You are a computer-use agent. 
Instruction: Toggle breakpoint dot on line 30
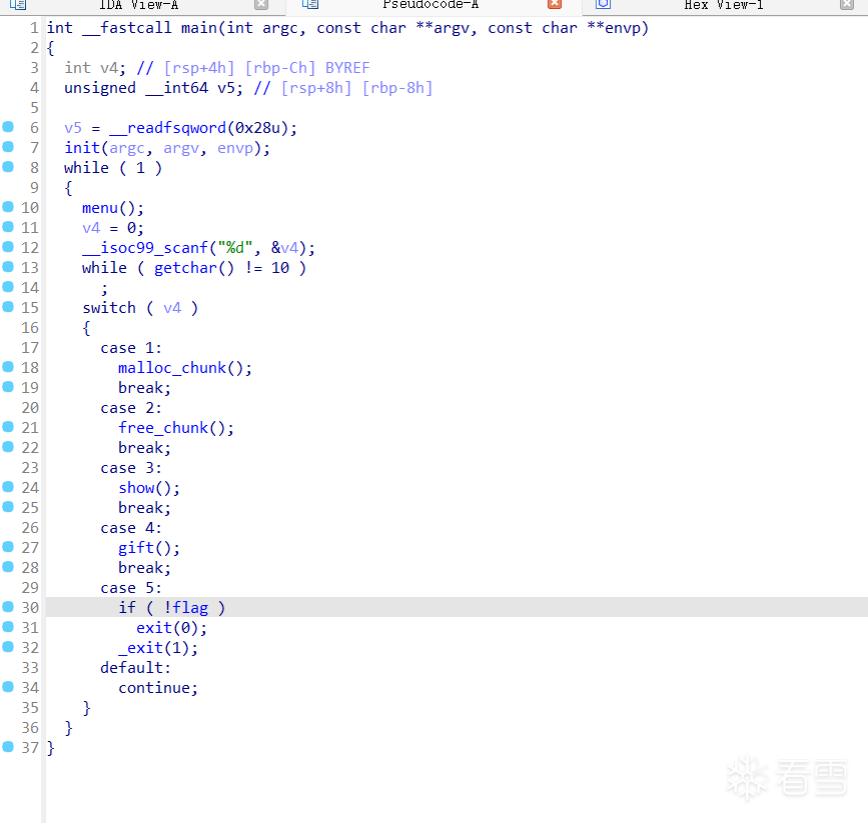8,607
